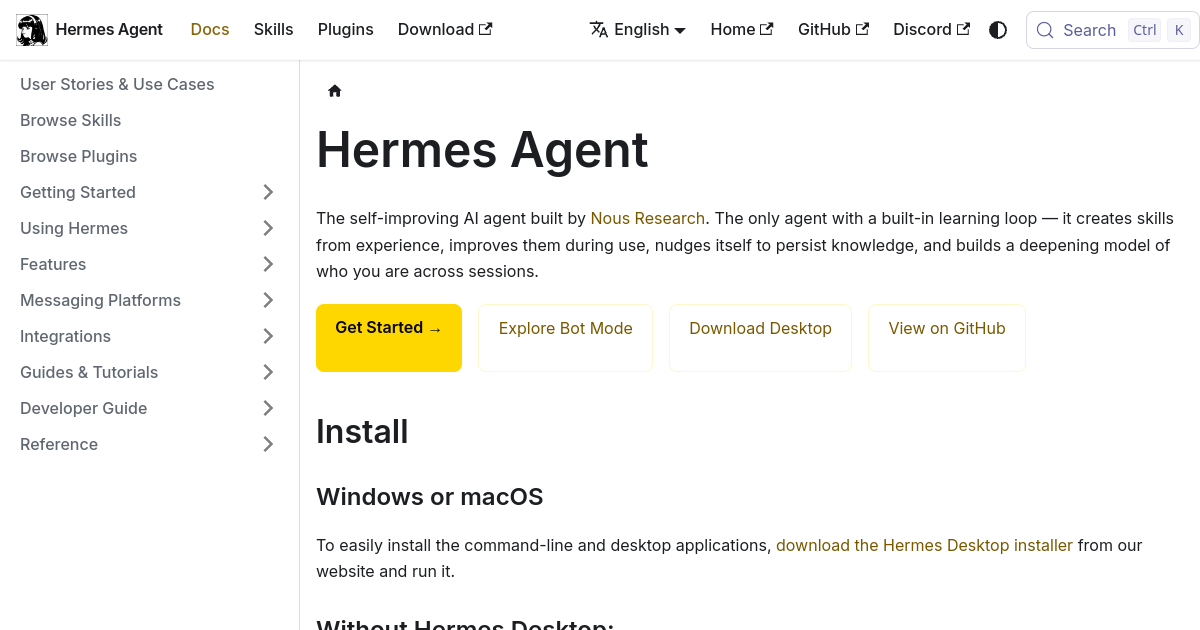The width and height of the screenshot is (1200, 630).
Task: Expand the Messaging Platforms chevron
Action: tap(268, 300)
